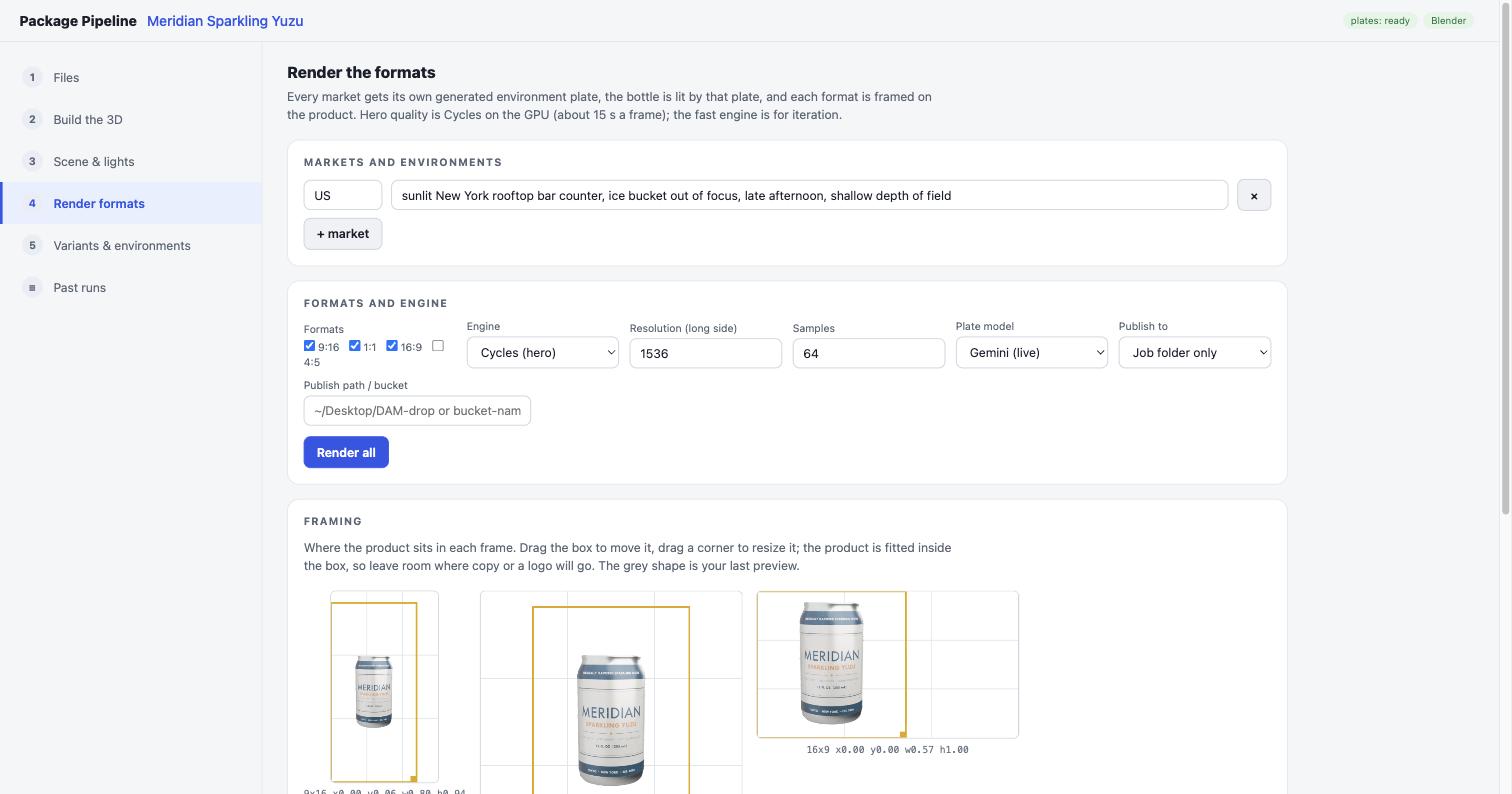Click the 9:16 framing preview can
Viewport: 1512px width, 794px height.
[373, 691]
